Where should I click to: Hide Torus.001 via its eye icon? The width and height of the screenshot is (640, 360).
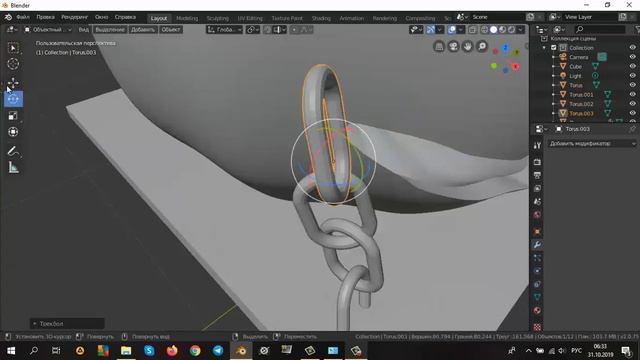(632, 95)
